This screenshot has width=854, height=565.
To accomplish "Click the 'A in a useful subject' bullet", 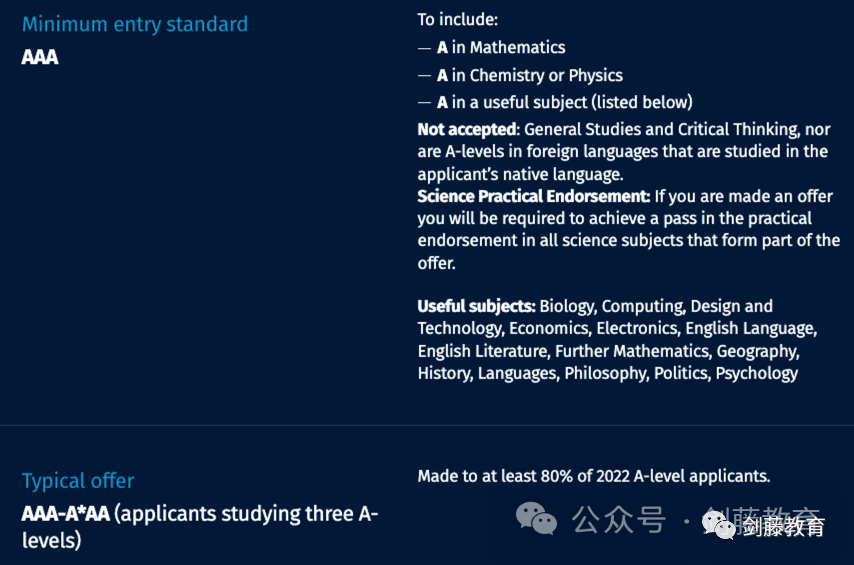I will (x=565, y=102).
